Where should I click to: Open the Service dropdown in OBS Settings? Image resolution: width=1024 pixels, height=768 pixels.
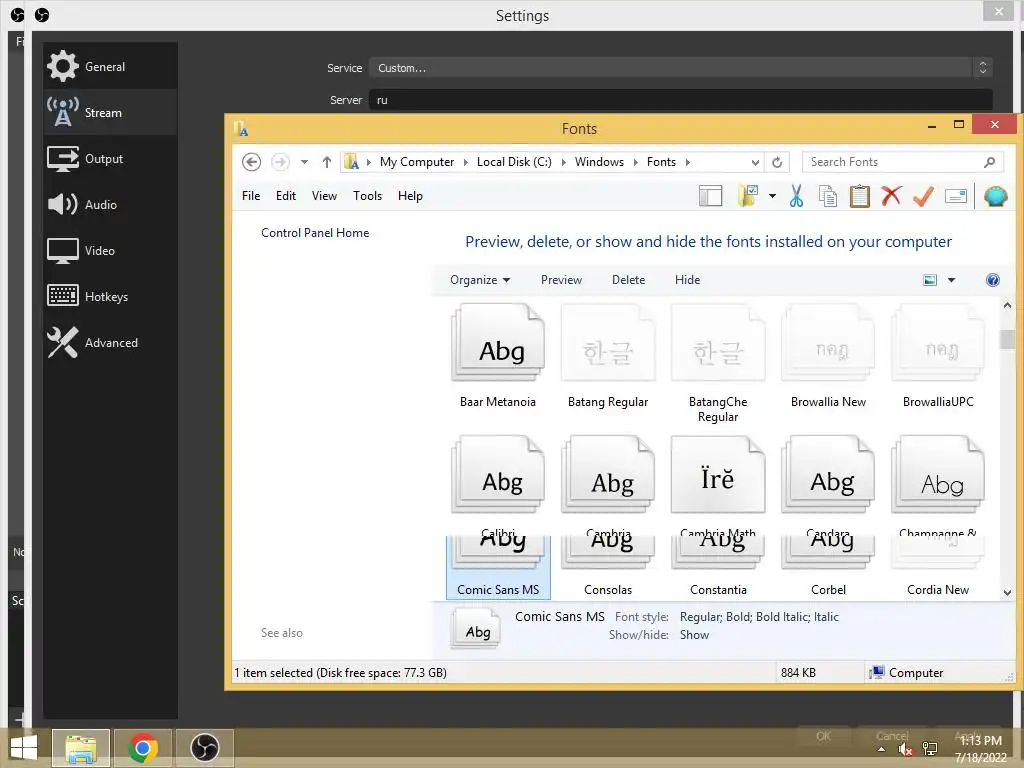point(681,68)
